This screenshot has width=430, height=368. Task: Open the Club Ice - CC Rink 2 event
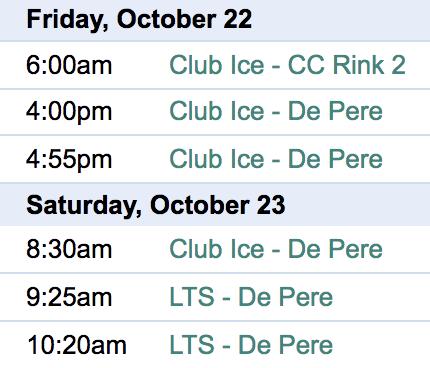287,65
